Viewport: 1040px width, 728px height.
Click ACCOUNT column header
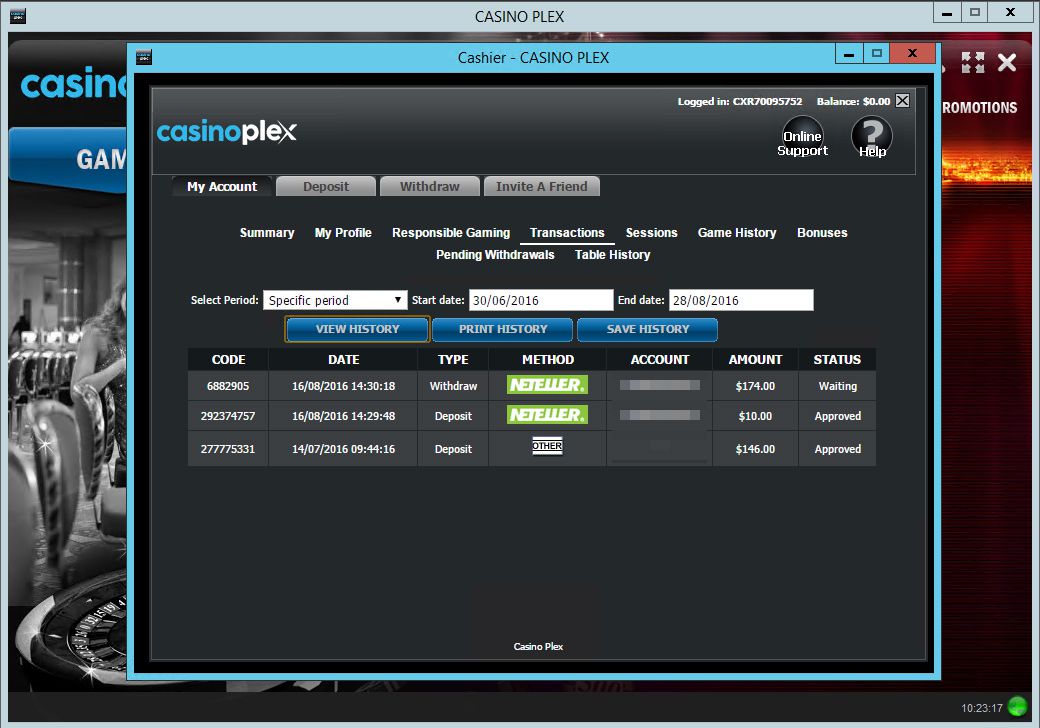click(x=660, y=359)
